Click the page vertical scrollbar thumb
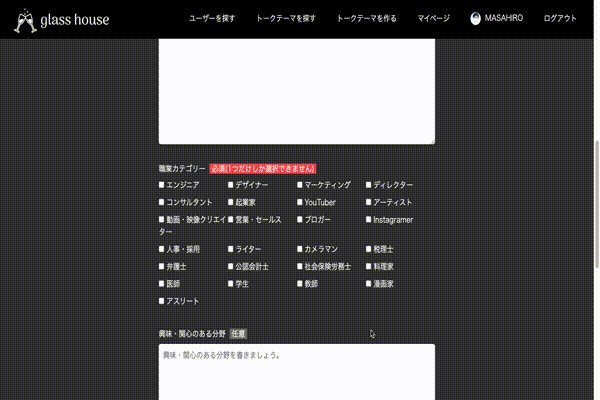The image size is (600, 400). point(597,204)
